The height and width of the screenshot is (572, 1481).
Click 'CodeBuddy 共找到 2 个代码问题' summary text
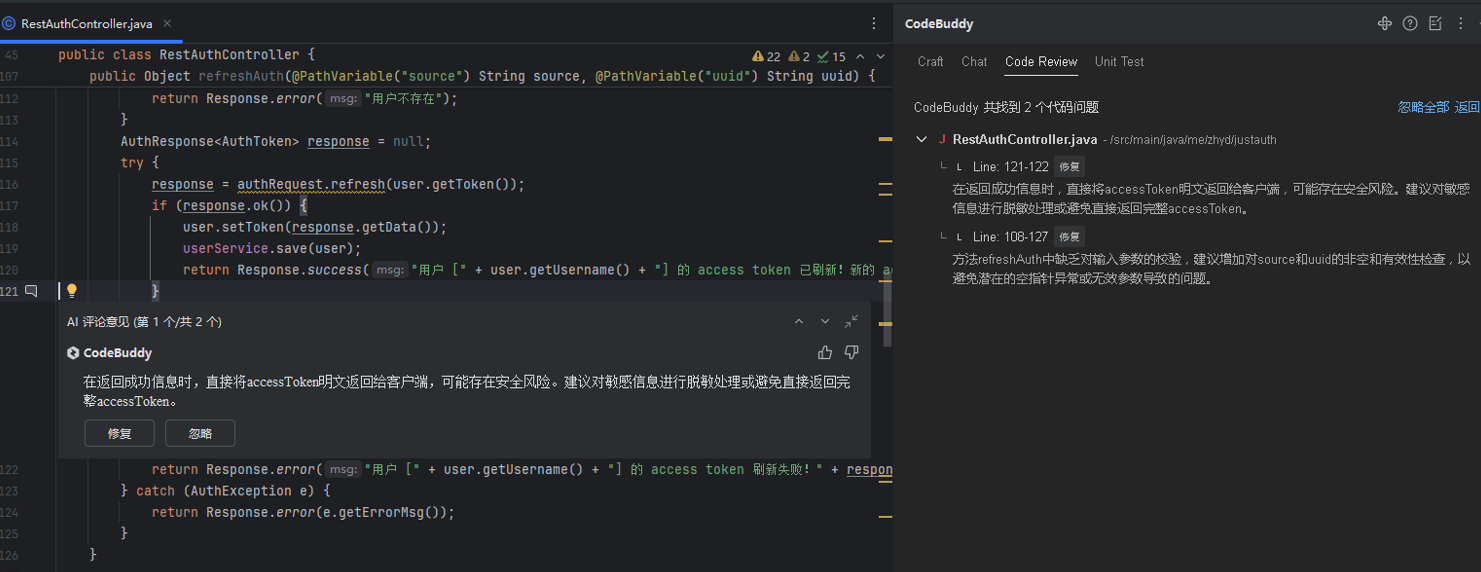[1006, 107]
